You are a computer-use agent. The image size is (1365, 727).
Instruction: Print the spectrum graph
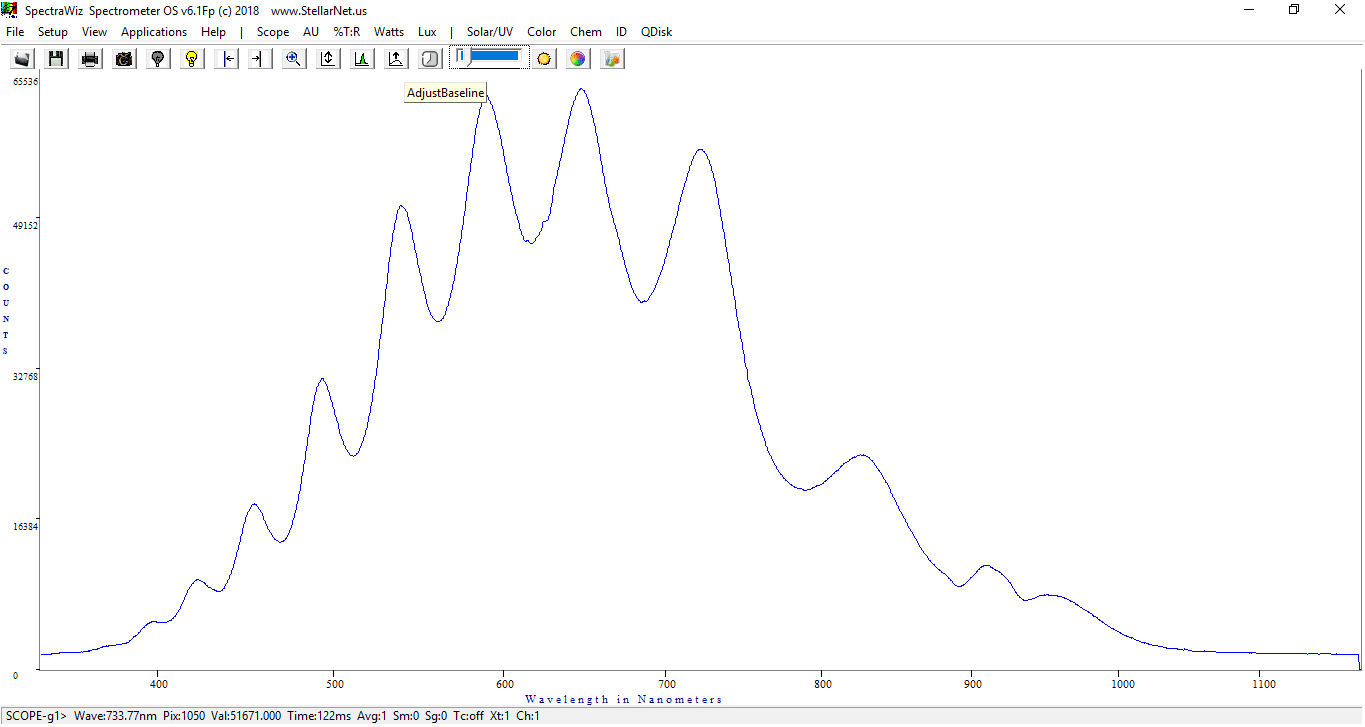click(x=90, y=59)
